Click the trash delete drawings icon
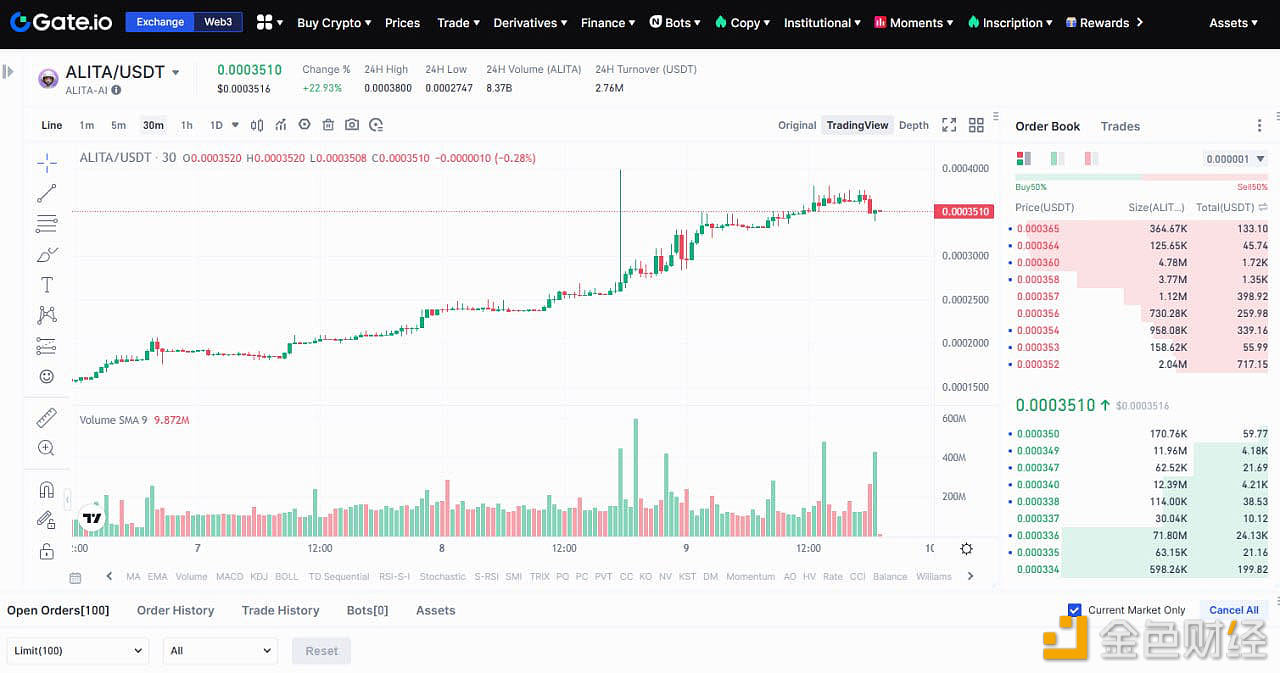 click(x=328, y=125)
